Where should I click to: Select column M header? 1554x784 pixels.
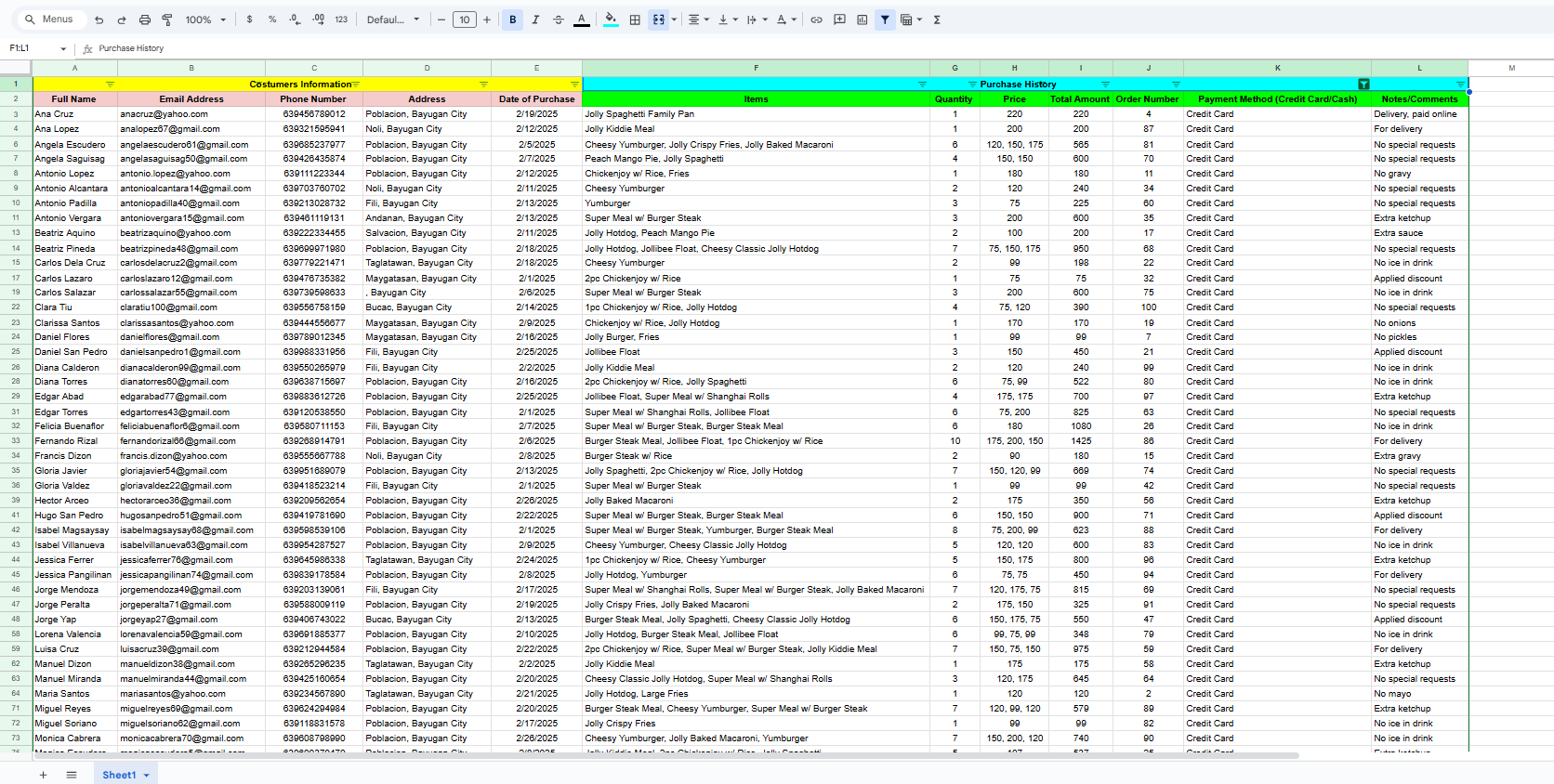click(x=1511, y=68)
